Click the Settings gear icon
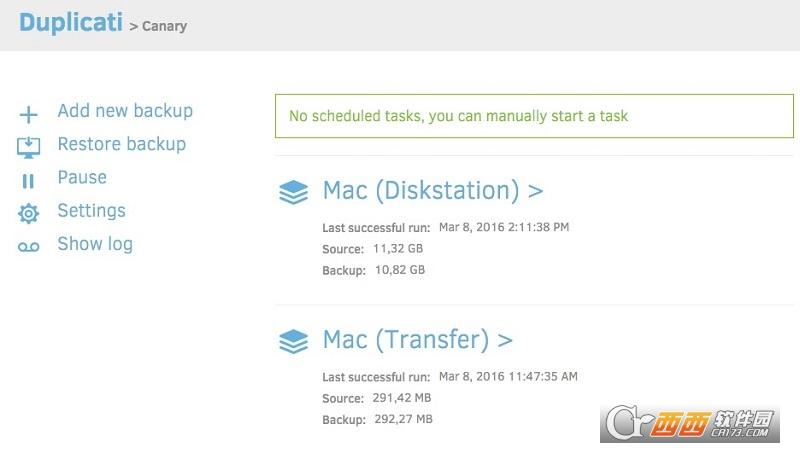The image size is (800, 453). [29, 213]
